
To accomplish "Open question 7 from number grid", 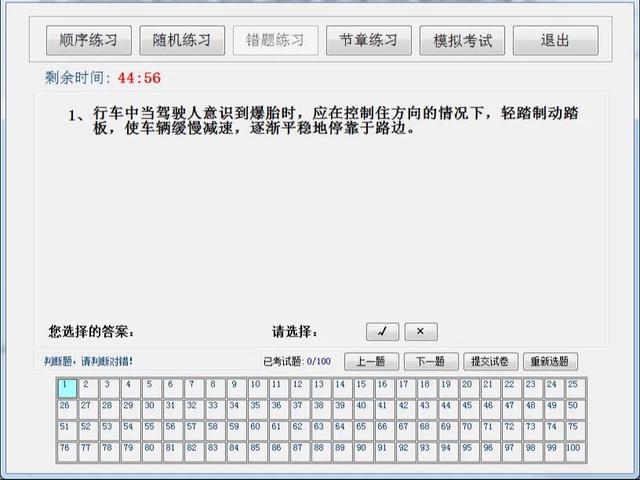I will tap(194, 388).
